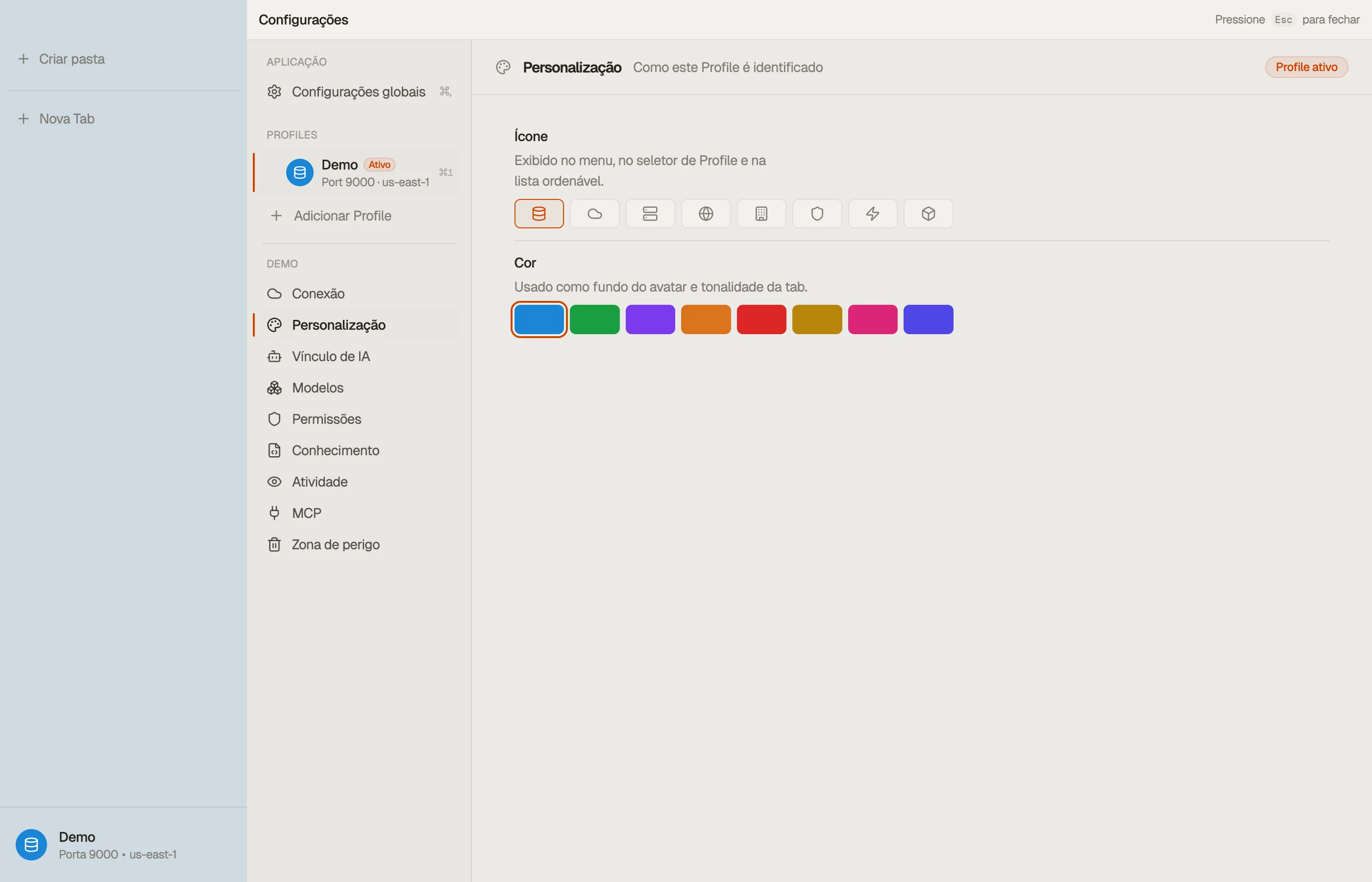
Task: Choose the shield profile icon
Action: point(816,214)
